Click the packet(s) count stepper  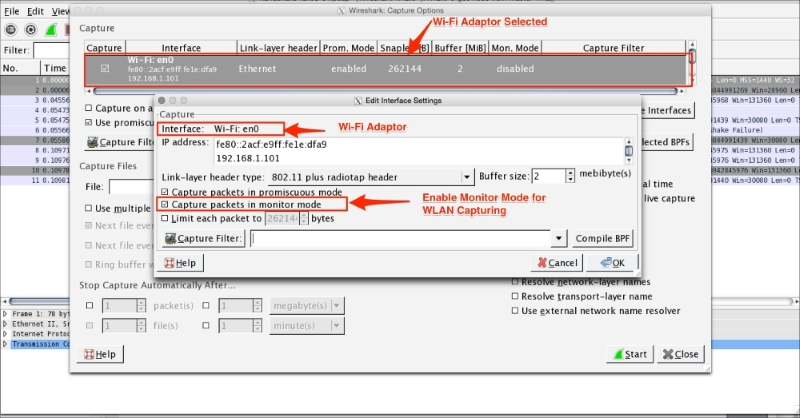pyautogui.click(x=141, y=306)
